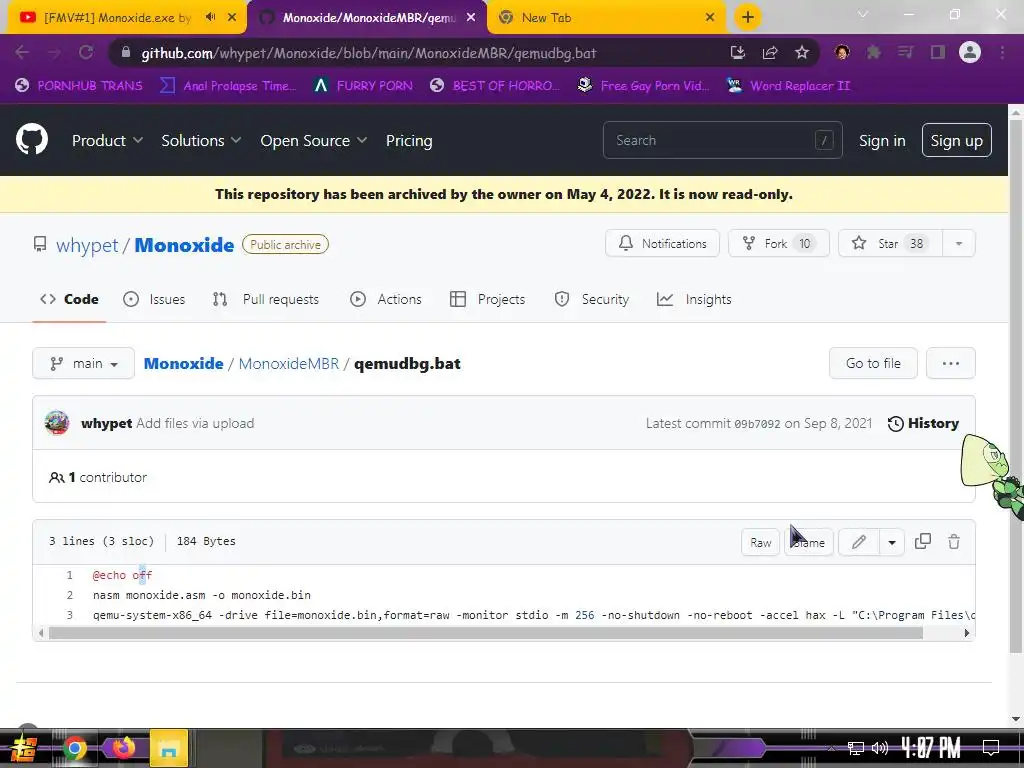This screenshot has width=1024, height=768.
Task: View file with the Raw button
Action: (x=761, y=542)
